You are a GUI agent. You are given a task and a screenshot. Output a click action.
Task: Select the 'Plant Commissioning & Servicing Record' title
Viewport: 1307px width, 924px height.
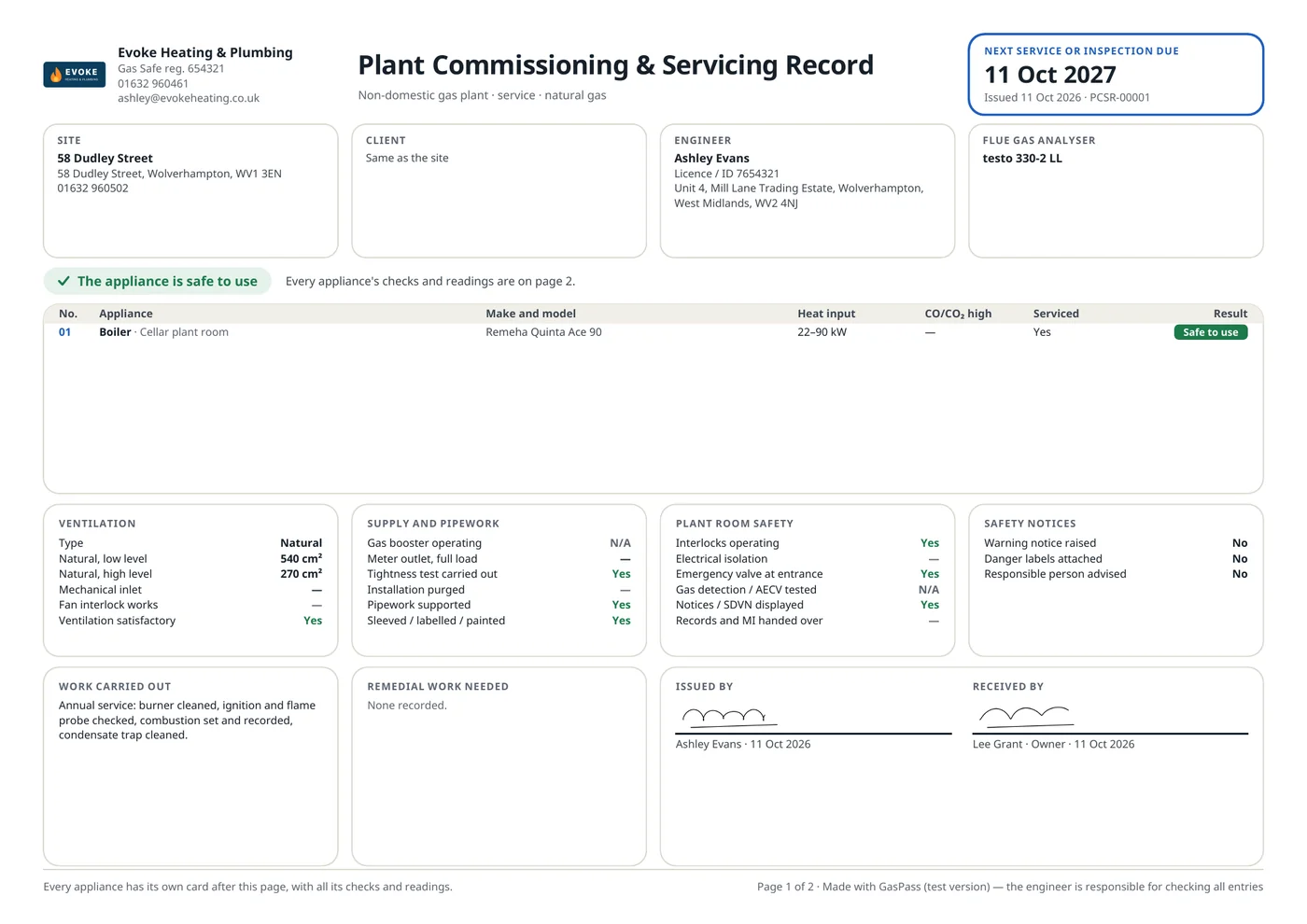(616, 65)
